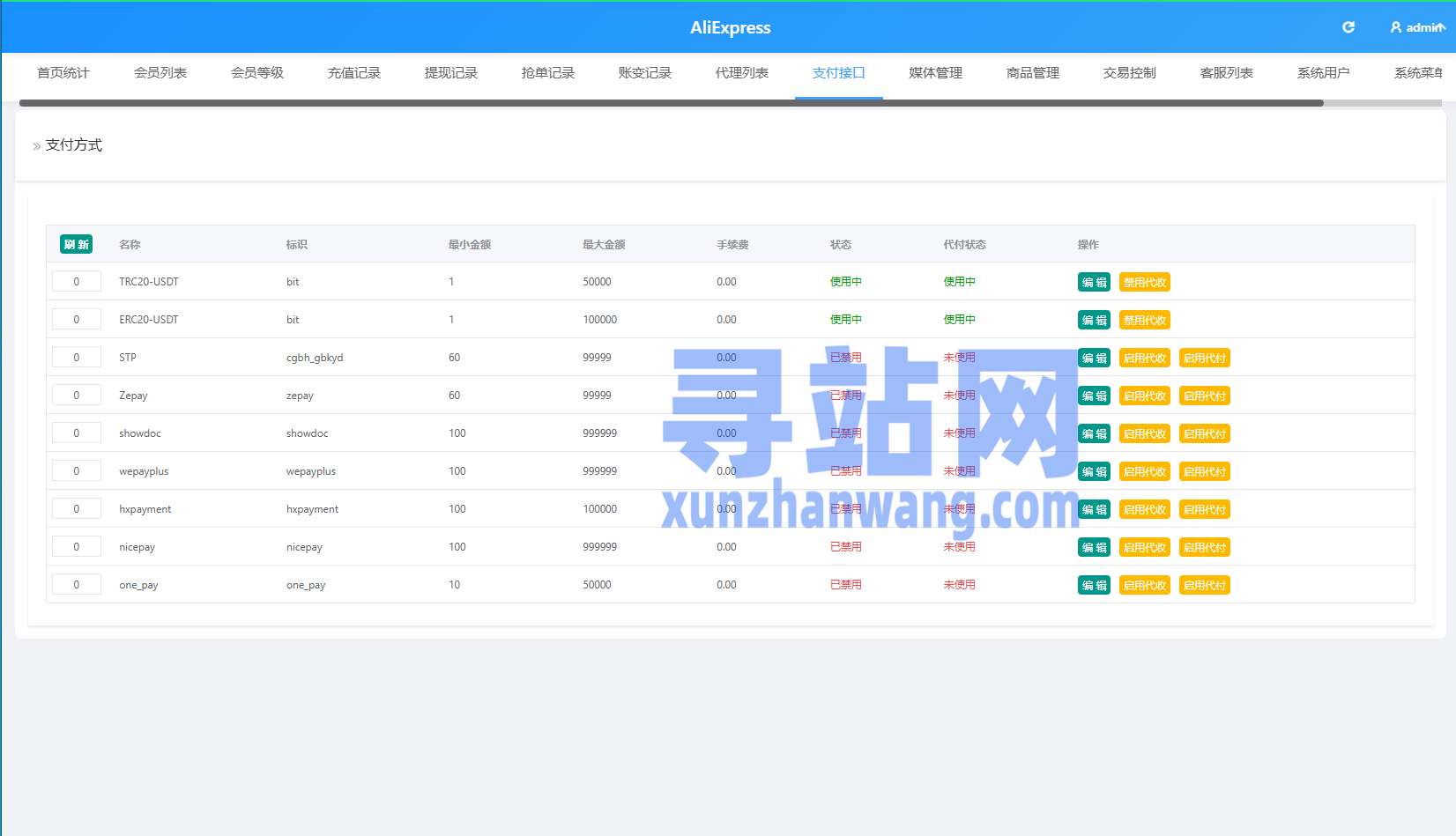Enable 代付 for wepayplus

(x=1205, y=471)
